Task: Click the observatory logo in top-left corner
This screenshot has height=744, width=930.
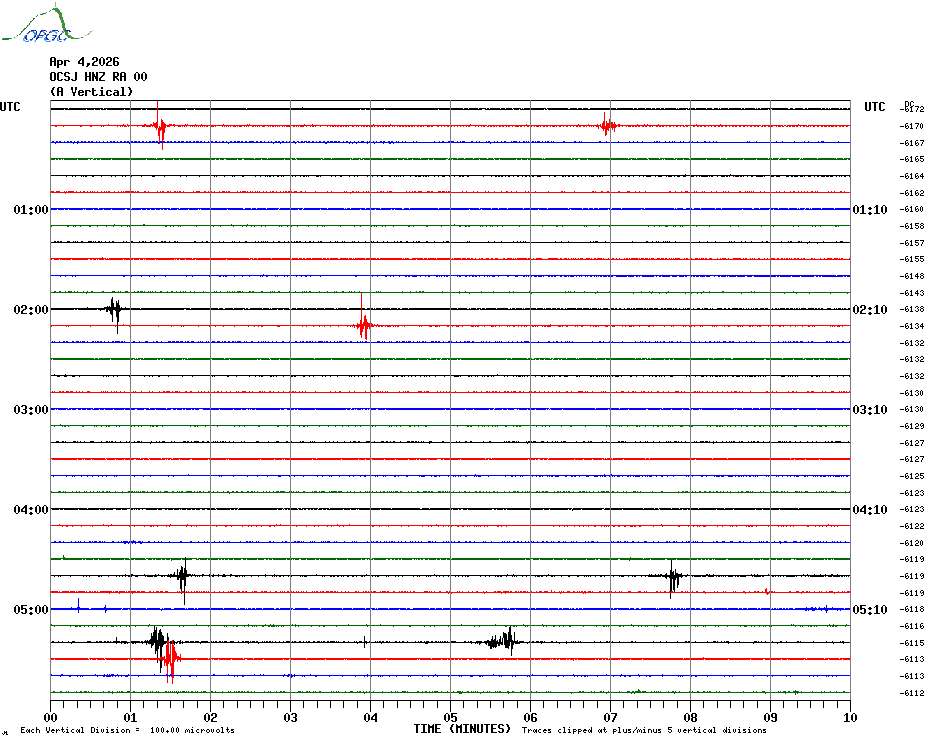Action: [36, 26]
